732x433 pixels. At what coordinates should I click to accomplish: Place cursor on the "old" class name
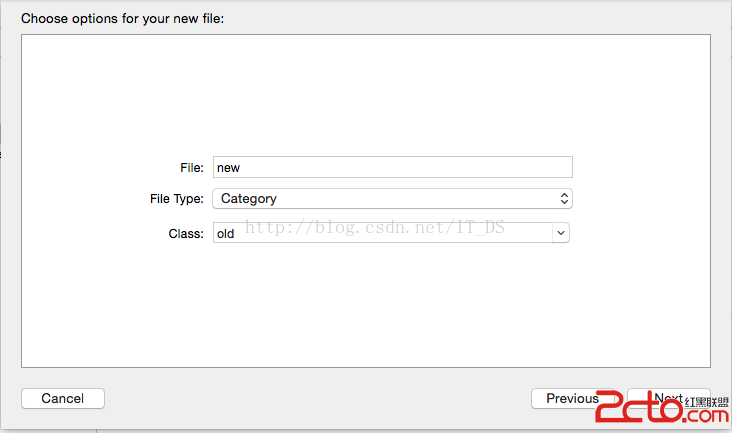tap(226, 234)
